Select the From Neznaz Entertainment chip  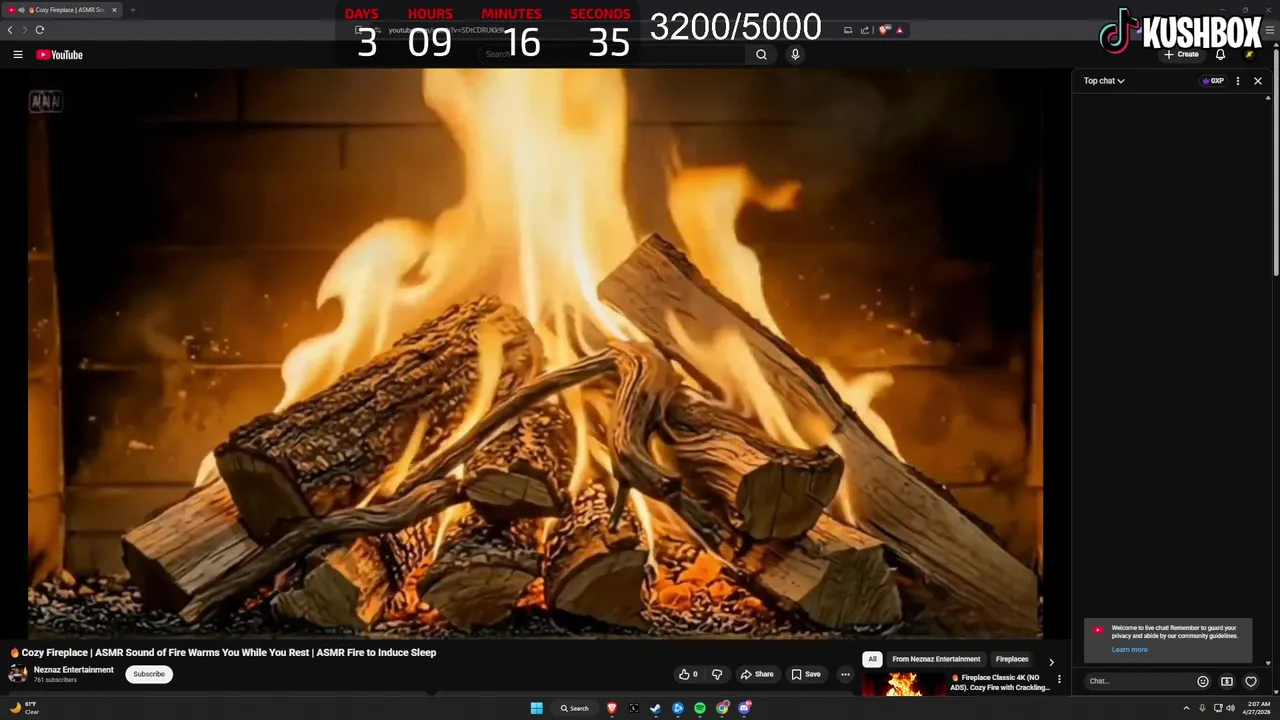click(x=936, y=659)
